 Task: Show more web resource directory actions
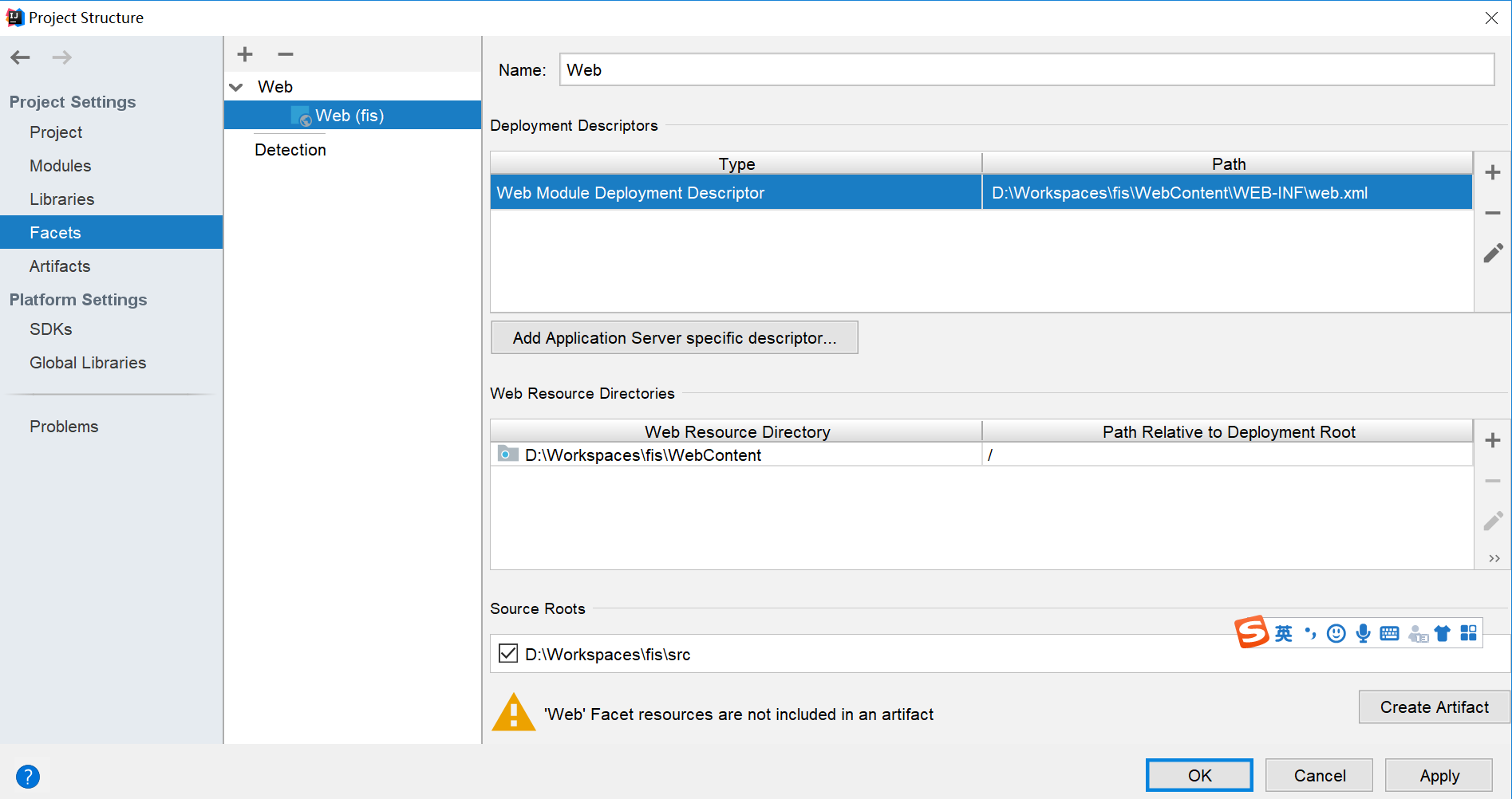(1494, 558)
